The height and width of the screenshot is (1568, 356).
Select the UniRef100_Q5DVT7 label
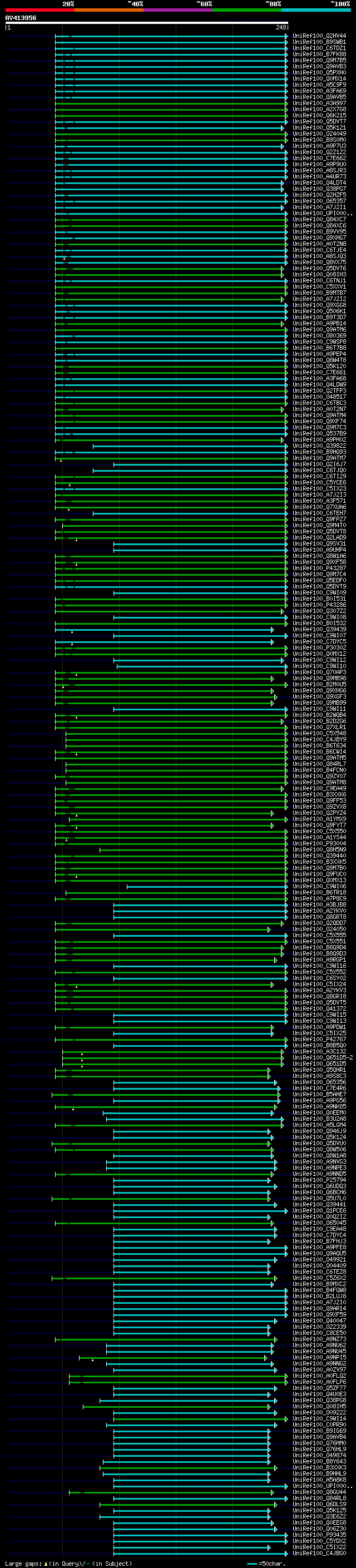[319, 122]
